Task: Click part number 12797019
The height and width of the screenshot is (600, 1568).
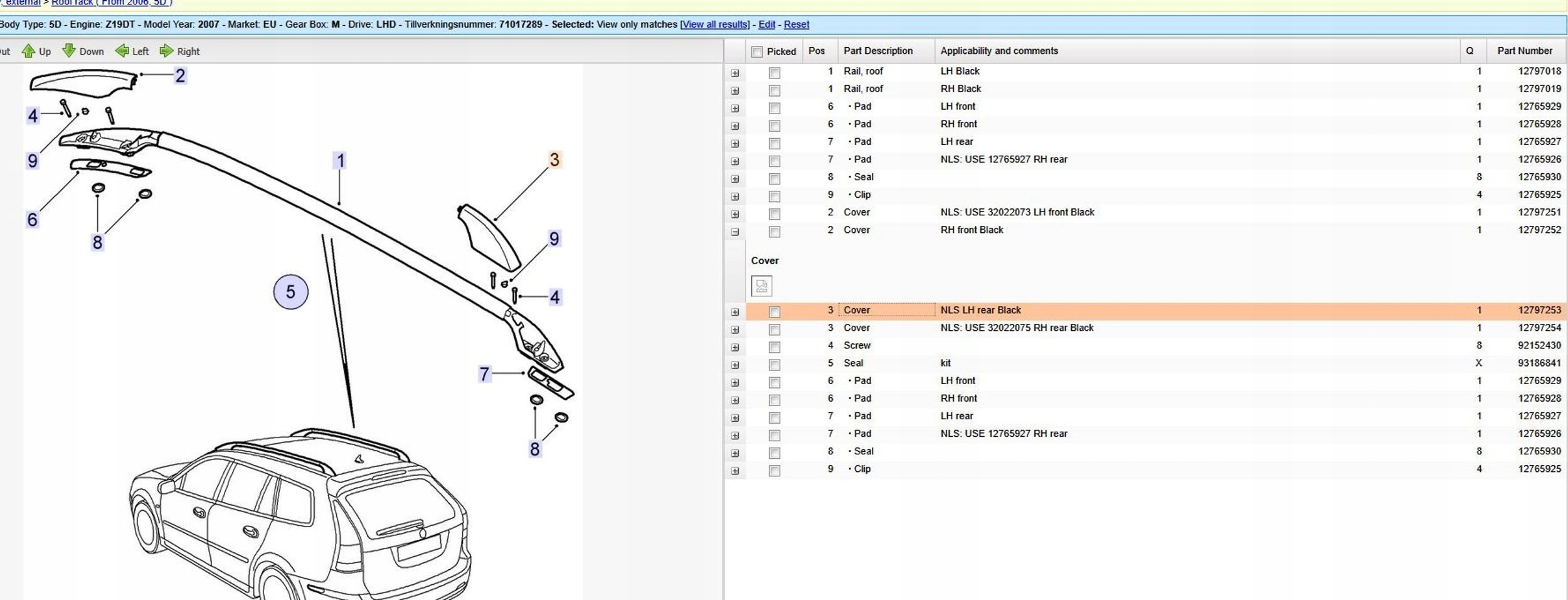Action: pyautogui.click(x=1539, y=89)
